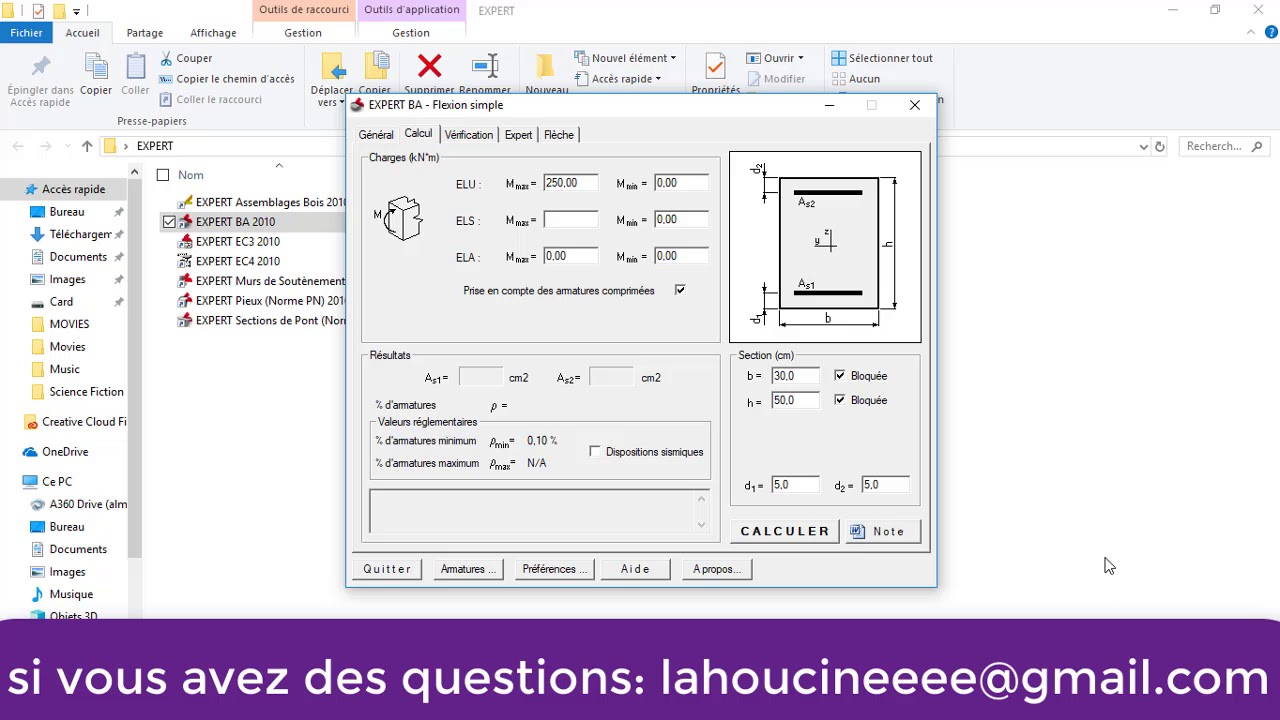Click the d1 cover input field

(x=795, y=485)
